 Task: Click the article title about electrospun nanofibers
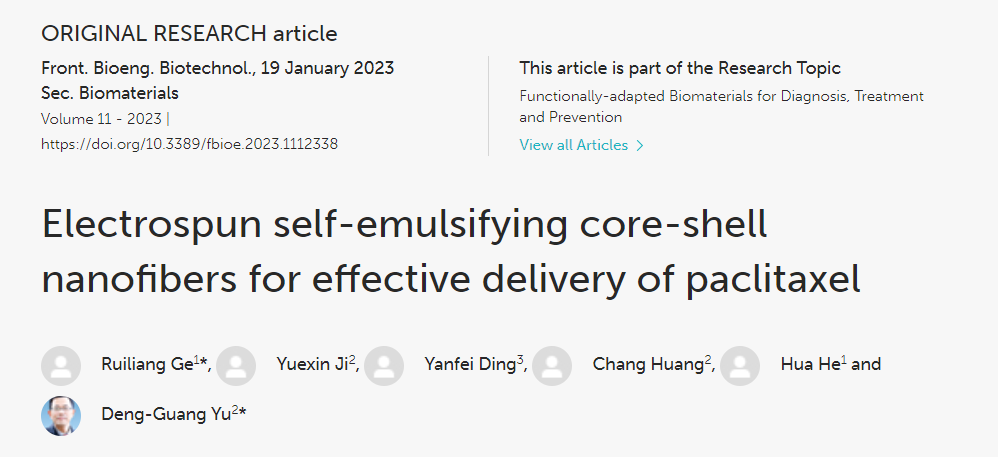tap(451, 251)
